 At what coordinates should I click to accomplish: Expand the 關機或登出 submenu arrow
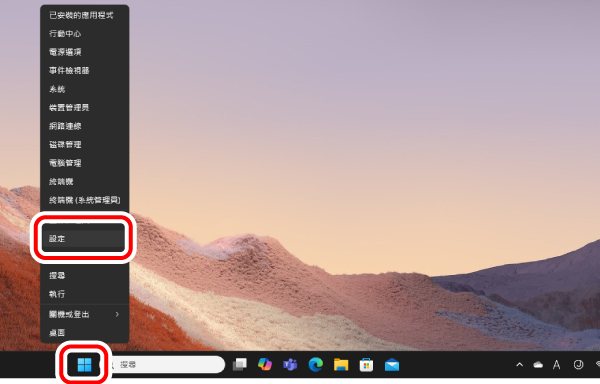tap(117, 314)
